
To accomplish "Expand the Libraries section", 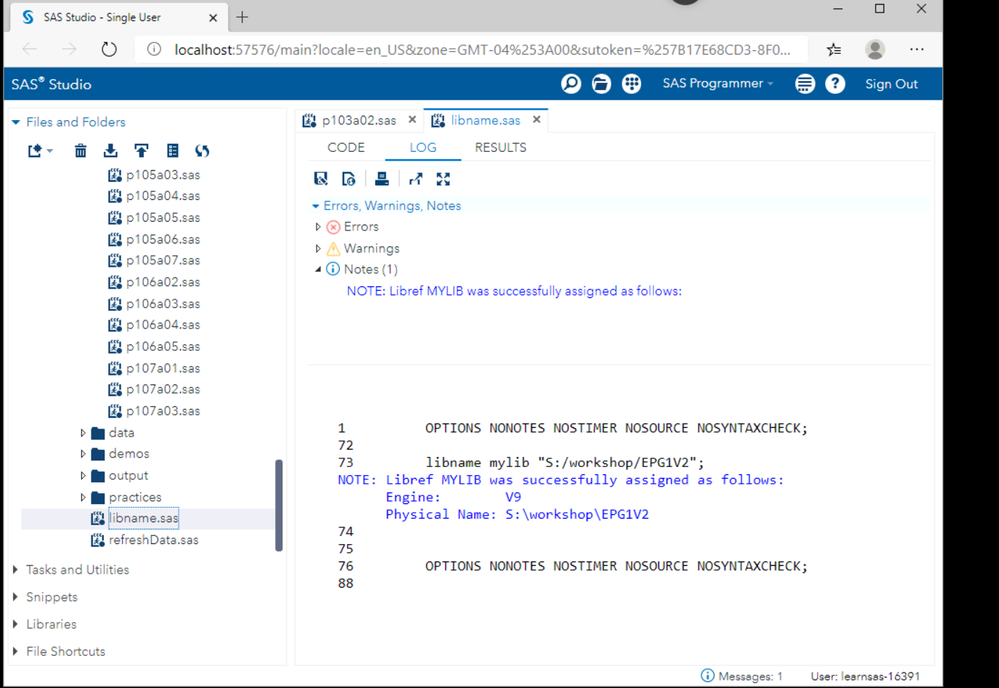I will click(x=15, y=624).
